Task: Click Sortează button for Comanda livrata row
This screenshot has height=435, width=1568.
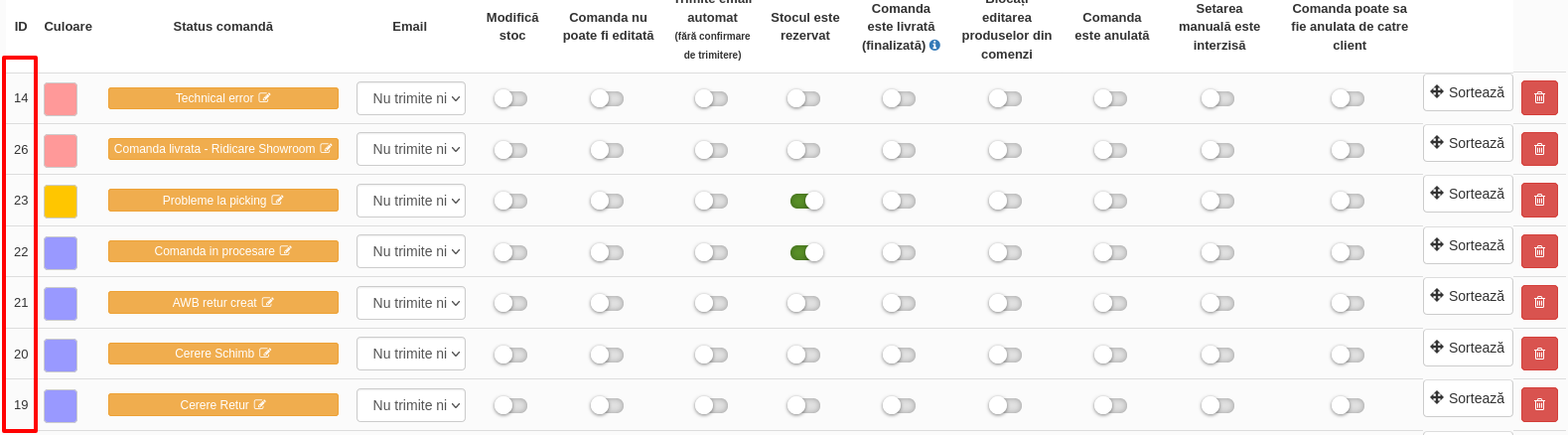Action: pyautogui.click(x=1468, y=143)
